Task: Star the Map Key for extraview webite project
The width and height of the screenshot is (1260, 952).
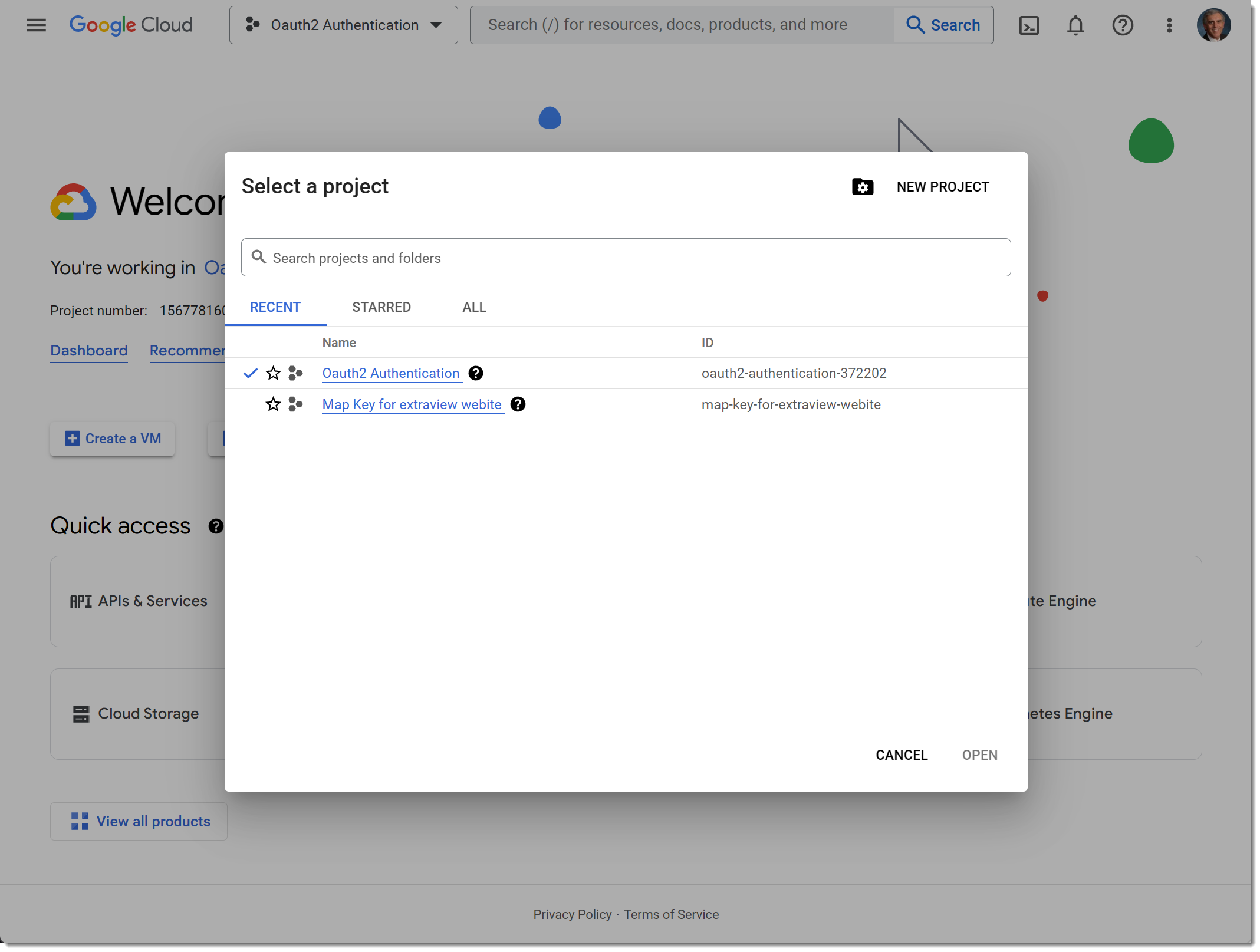Action: [x=273, y=404]
